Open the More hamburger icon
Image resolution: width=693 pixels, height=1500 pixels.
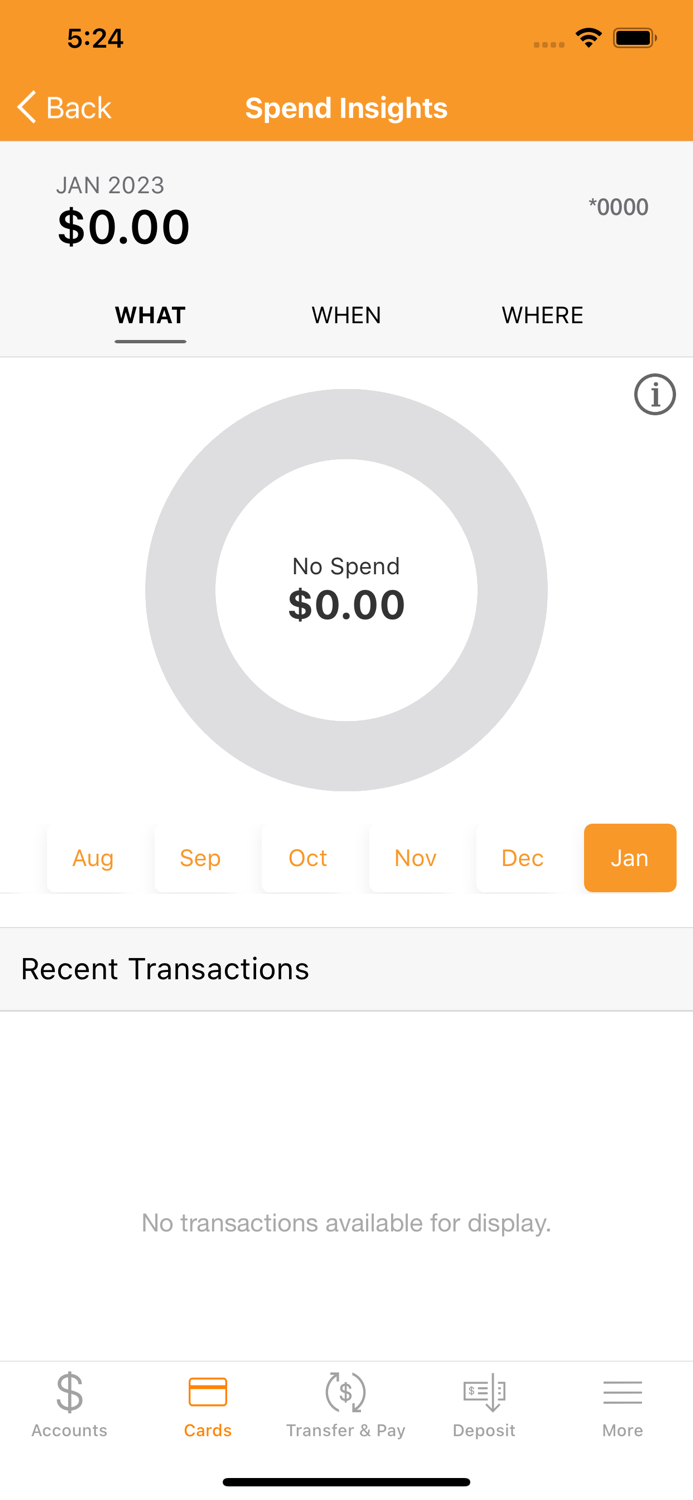coord(622,1391)
